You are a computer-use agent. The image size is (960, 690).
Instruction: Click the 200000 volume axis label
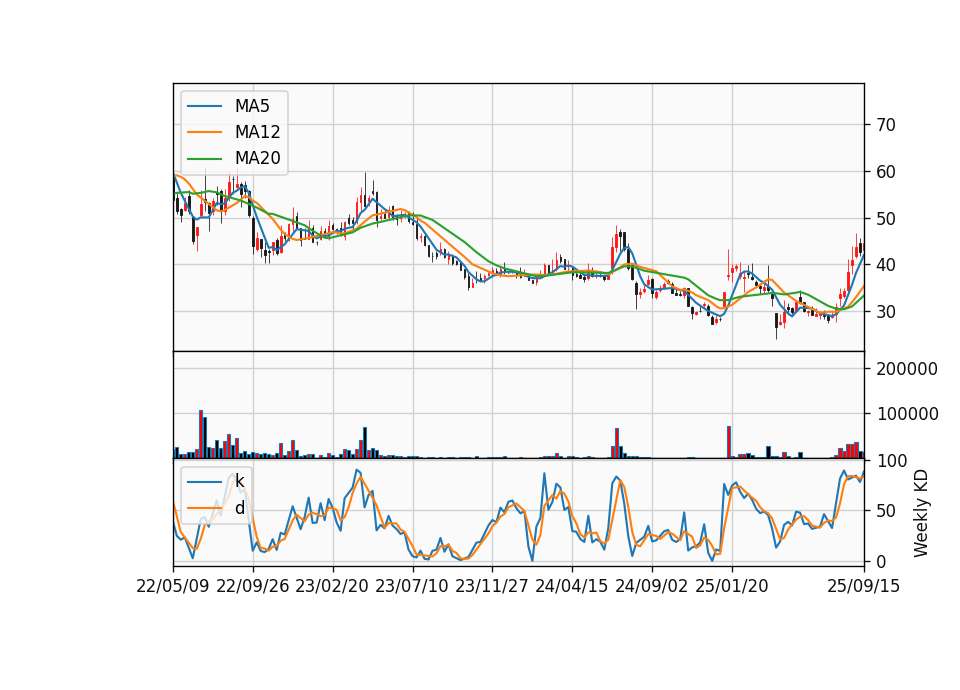(907, 369)
